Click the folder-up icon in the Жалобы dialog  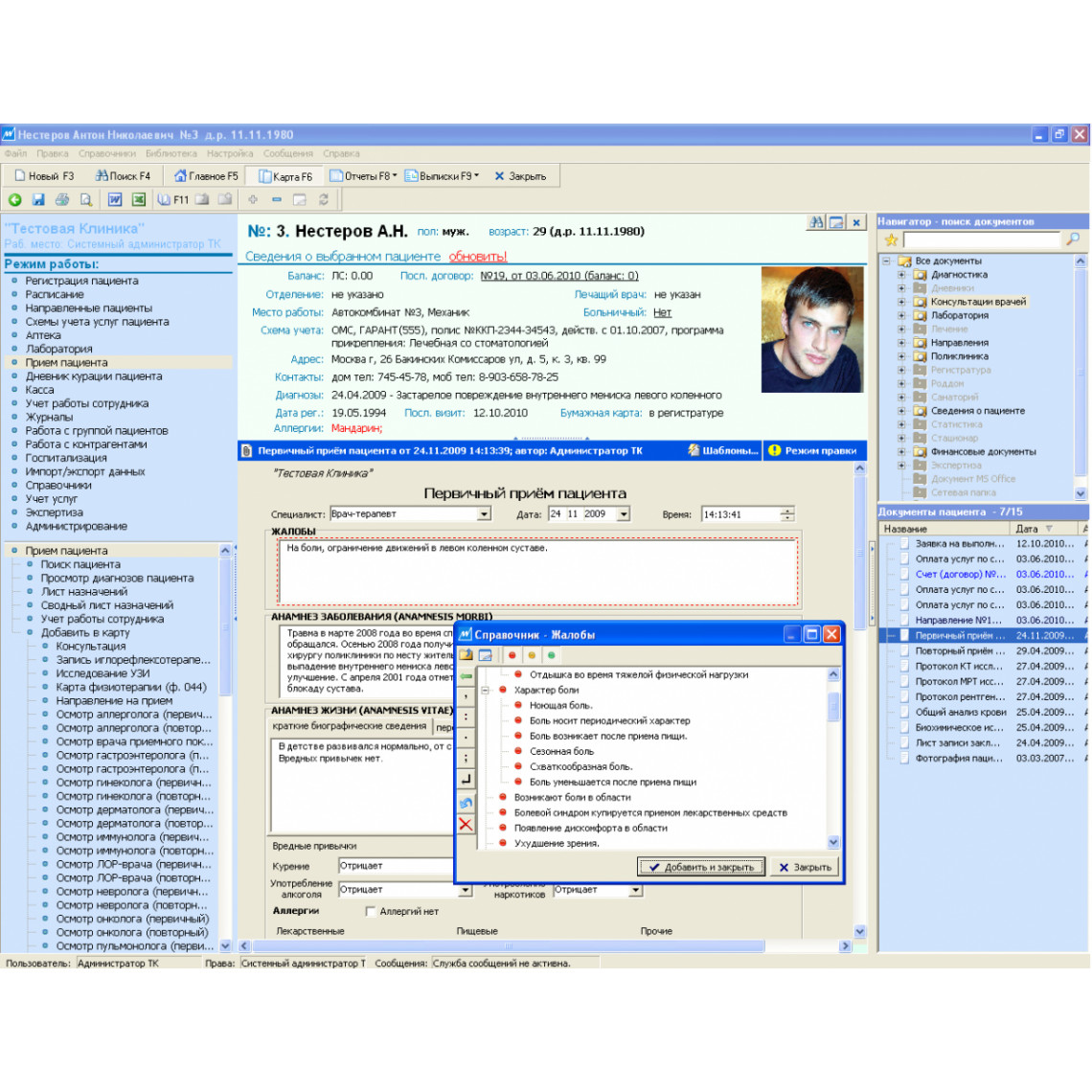pyautogui.click(x=466, y=655)
